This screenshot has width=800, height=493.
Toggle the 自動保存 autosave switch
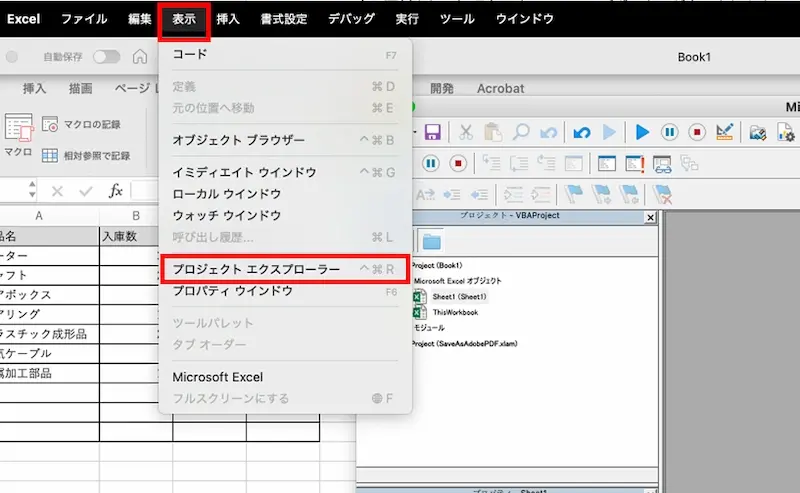click(107, 57)
